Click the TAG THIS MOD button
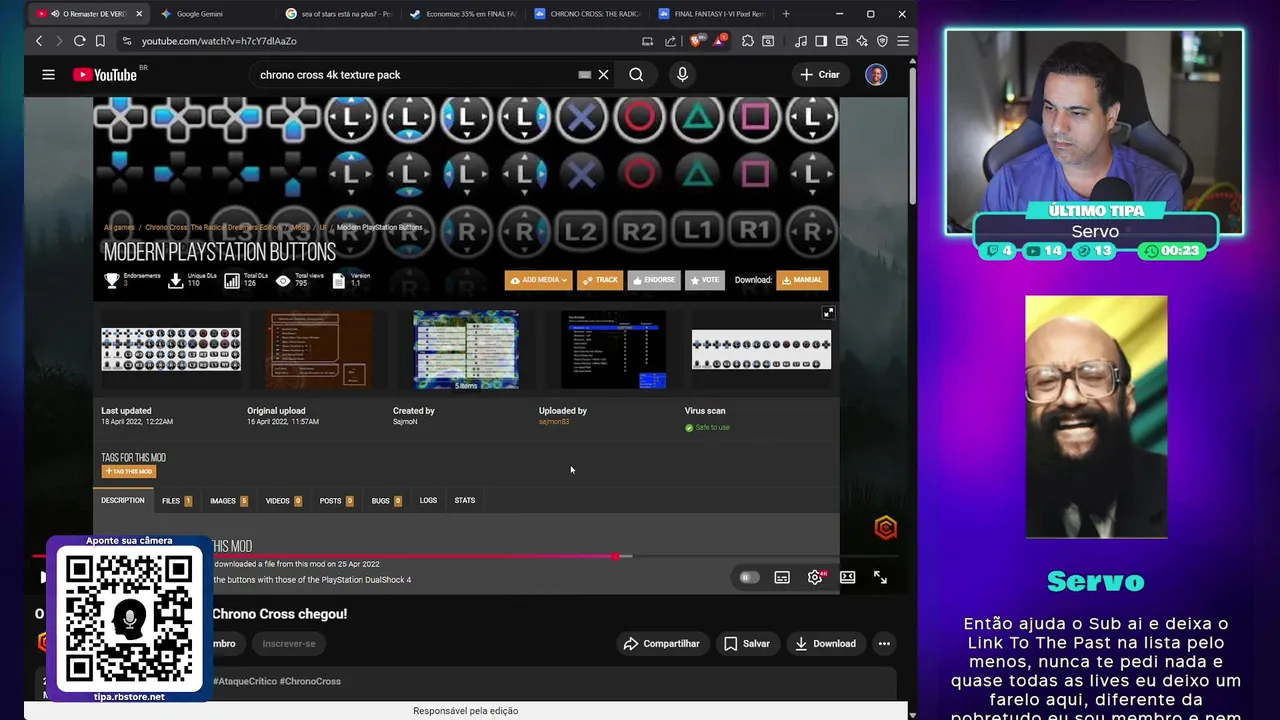1280x720 pixels. 129,471
